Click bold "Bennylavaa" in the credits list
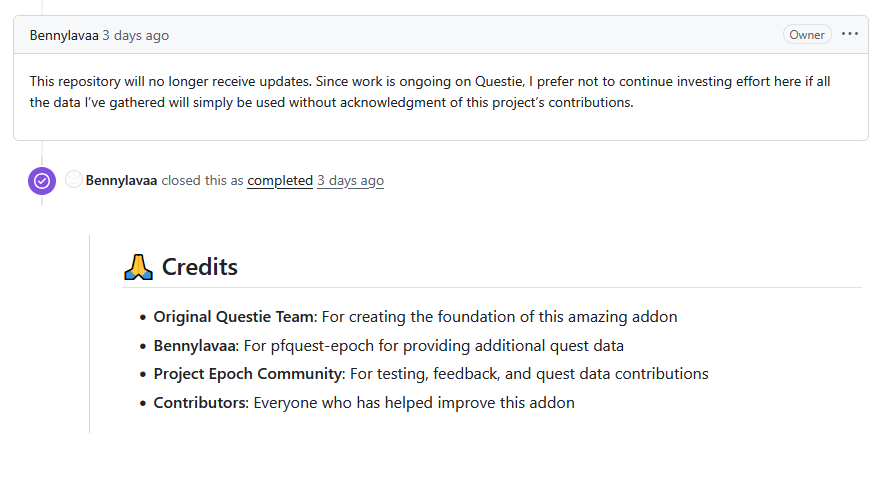 (x=195, y=345)
